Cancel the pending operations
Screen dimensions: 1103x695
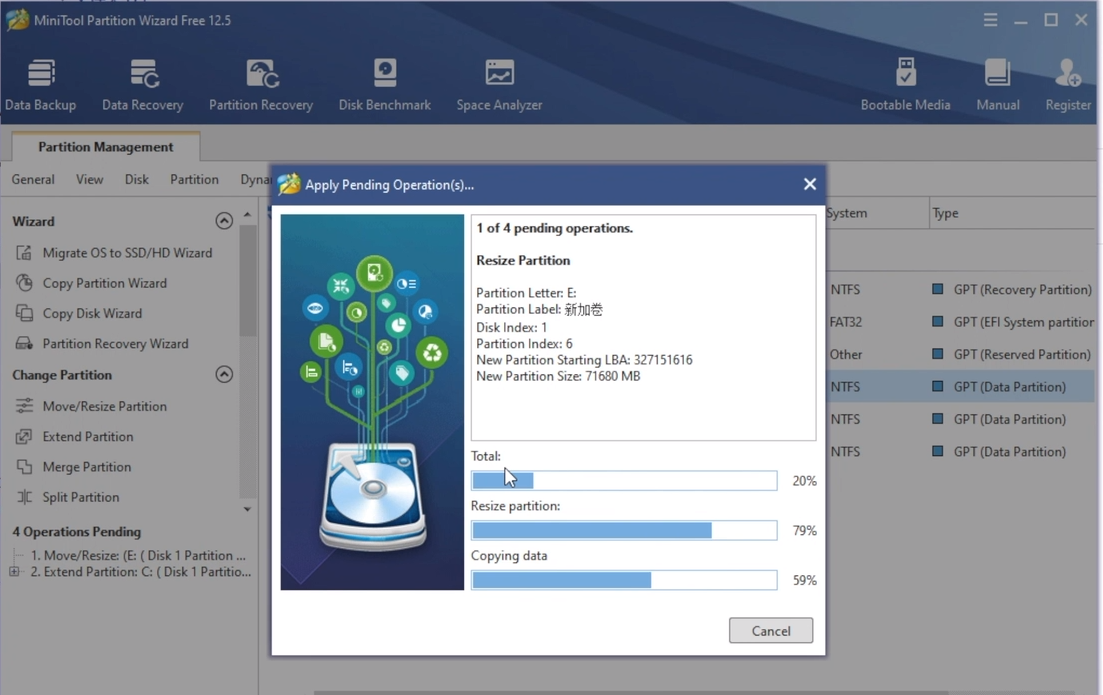[x=771, y=630]
